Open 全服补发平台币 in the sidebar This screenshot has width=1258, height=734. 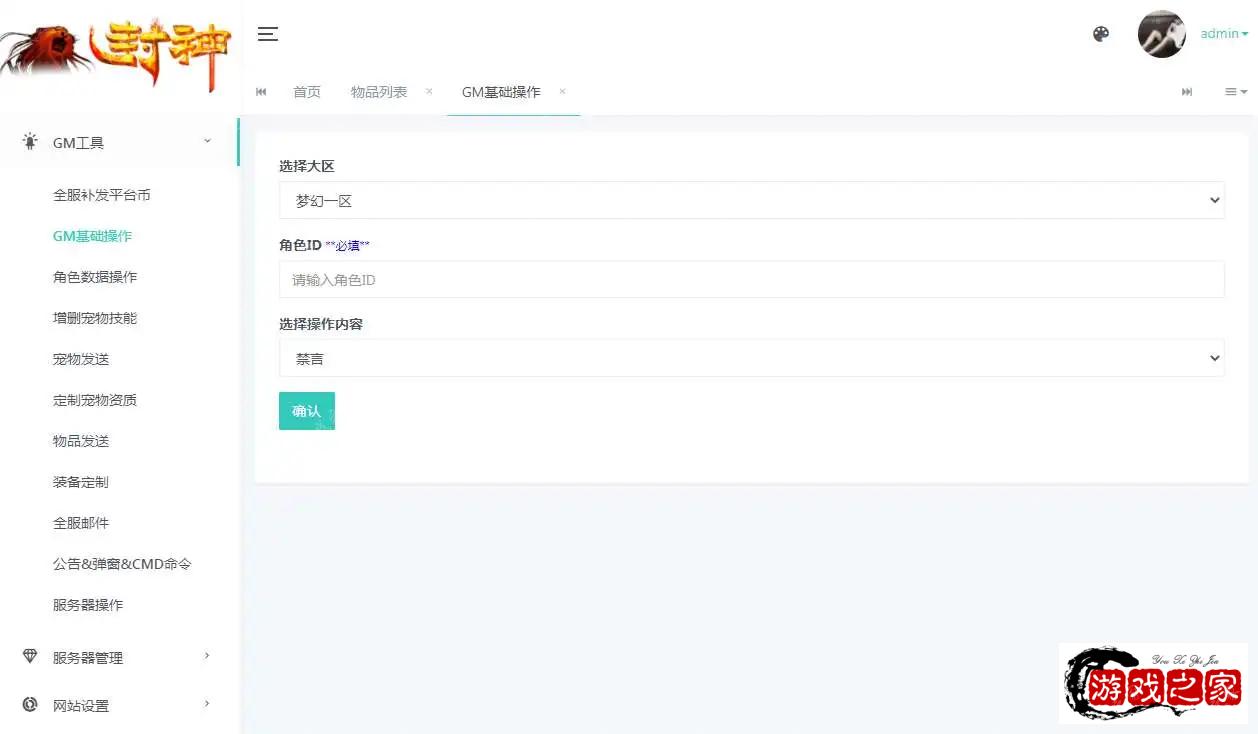102,195
